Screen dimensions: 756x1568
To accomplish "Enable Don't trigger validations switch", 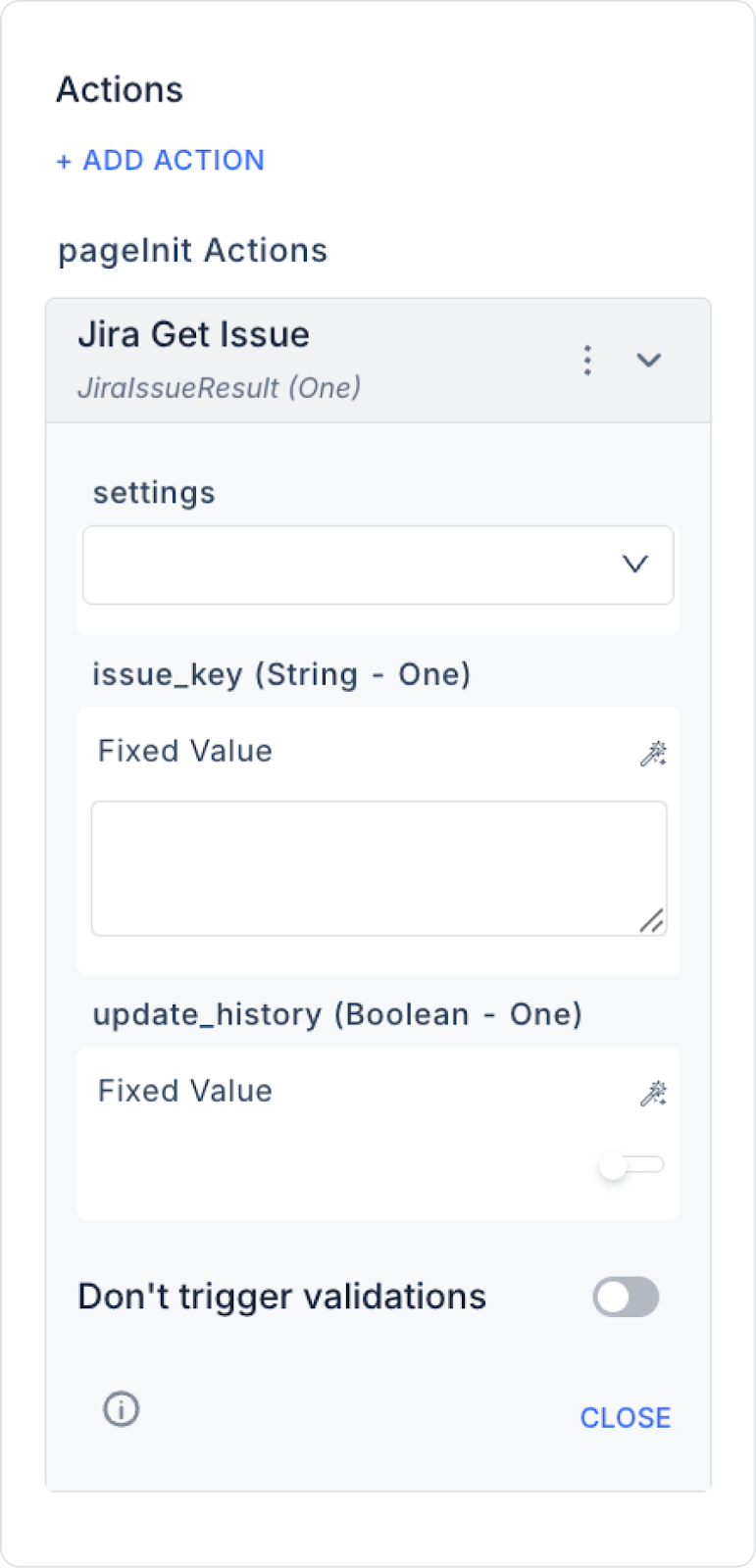I will coord(626,1297).
